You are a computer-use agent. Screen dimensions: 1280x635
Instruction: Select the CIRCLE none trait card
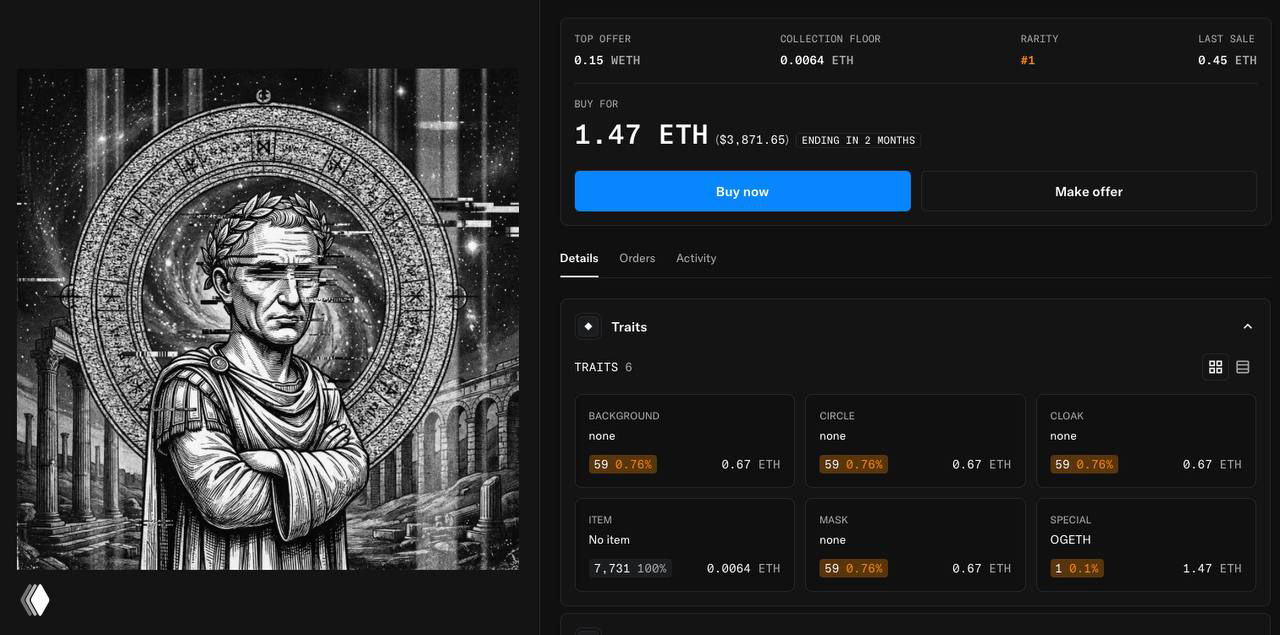915,441
